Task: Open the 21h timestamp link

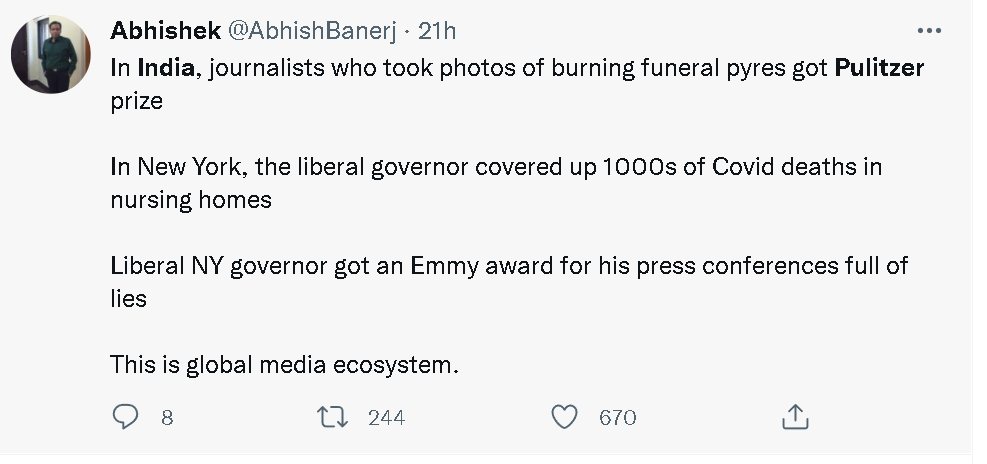Action: point(437,31)
